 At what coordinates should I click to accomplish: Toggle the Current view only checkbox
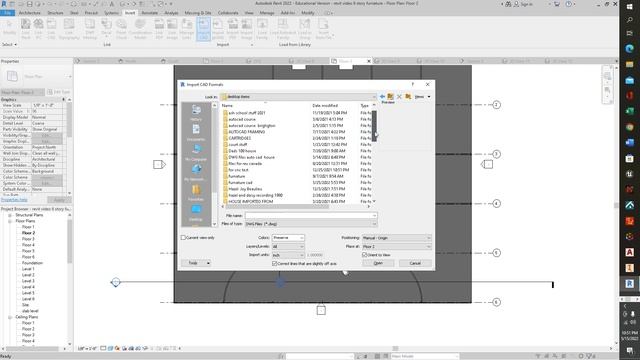click(x=183, y=238)
